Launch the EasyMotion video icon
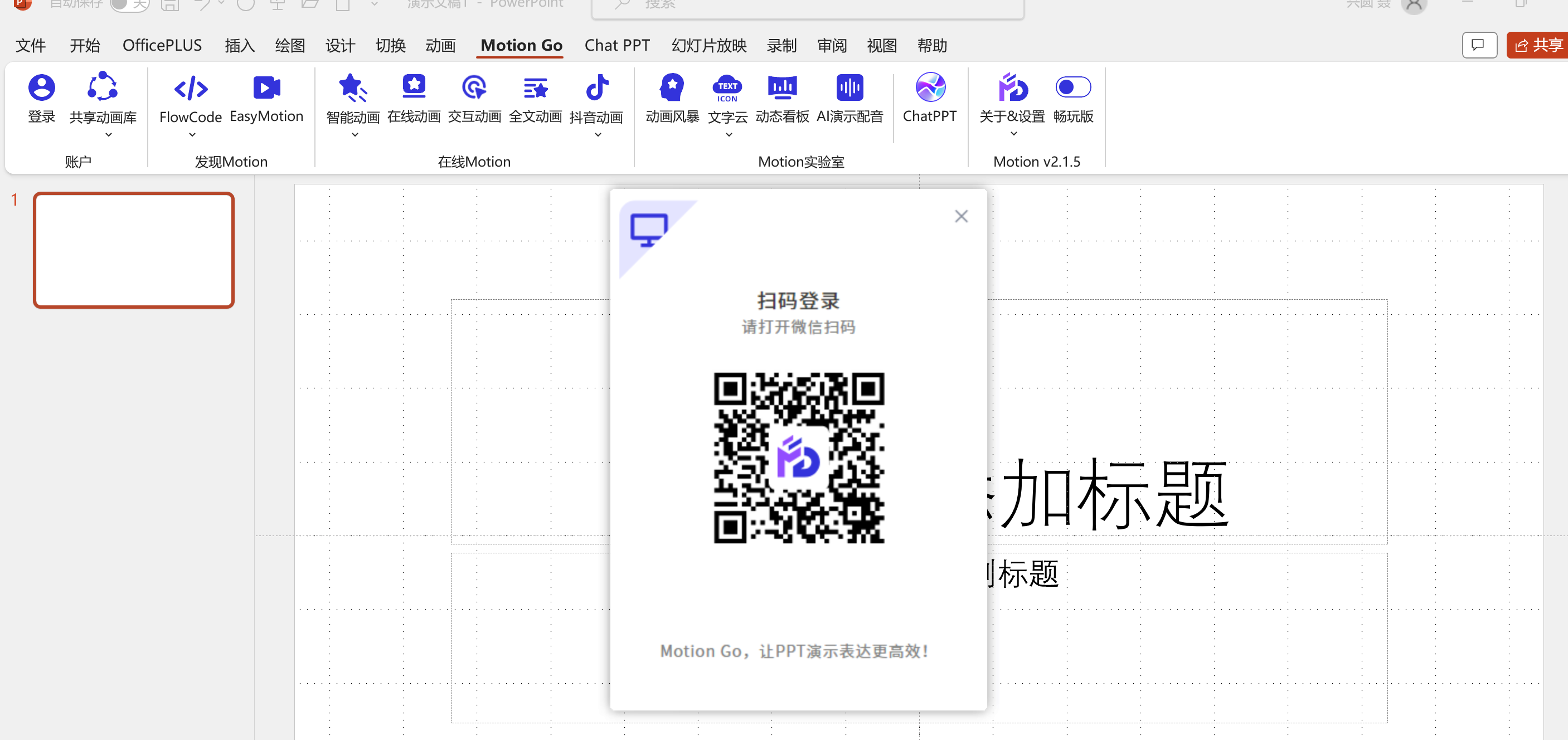 point(266,88)
